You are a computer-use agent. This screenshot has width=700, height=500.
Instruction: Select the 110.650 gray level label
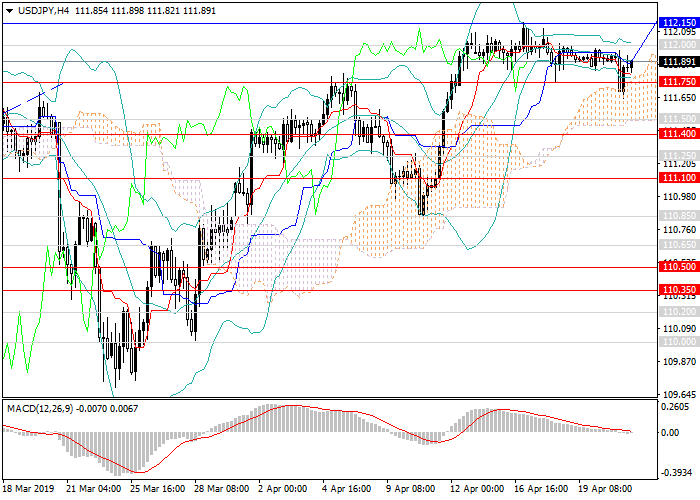pos(679,245)
